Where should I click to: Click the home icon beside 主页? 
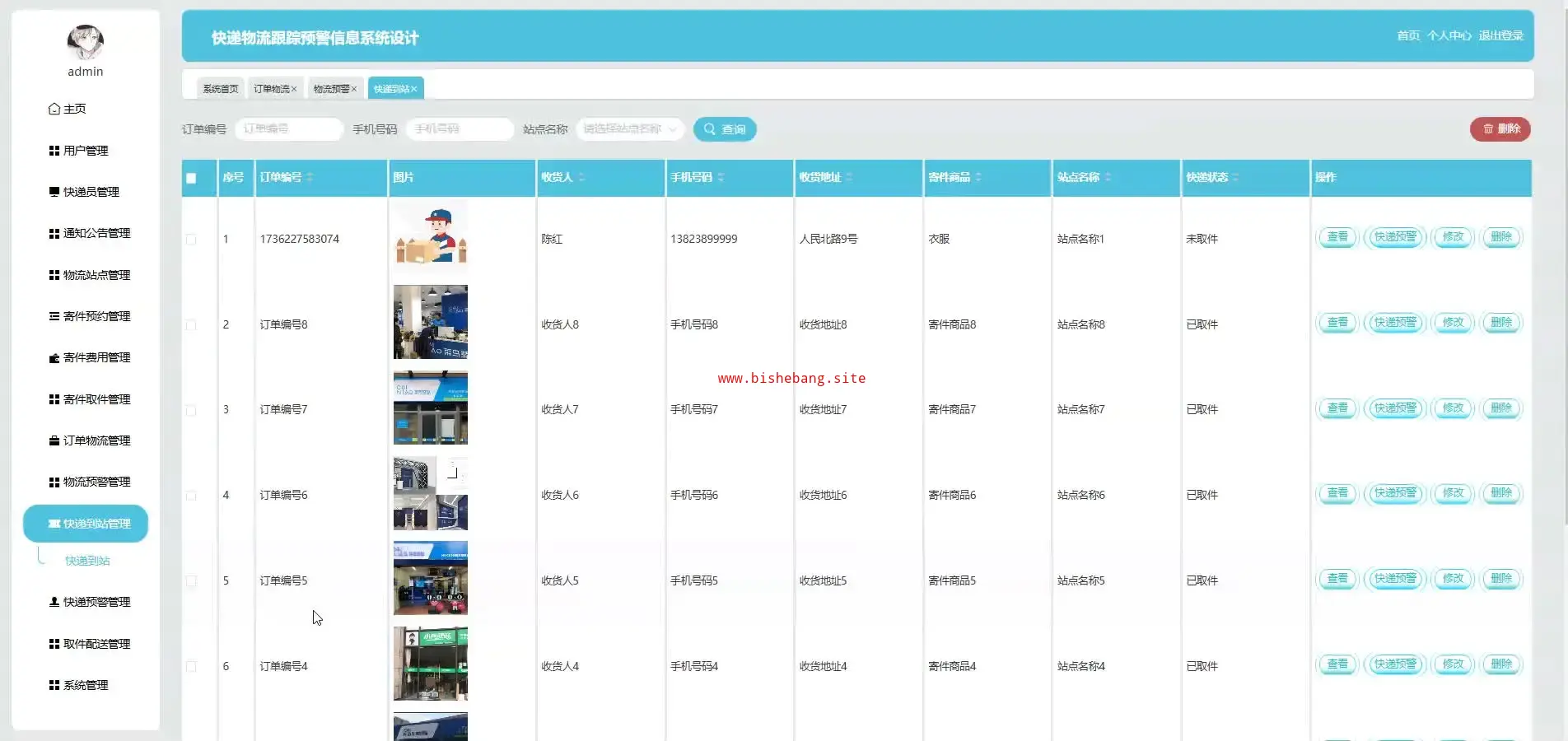(54, 109)
